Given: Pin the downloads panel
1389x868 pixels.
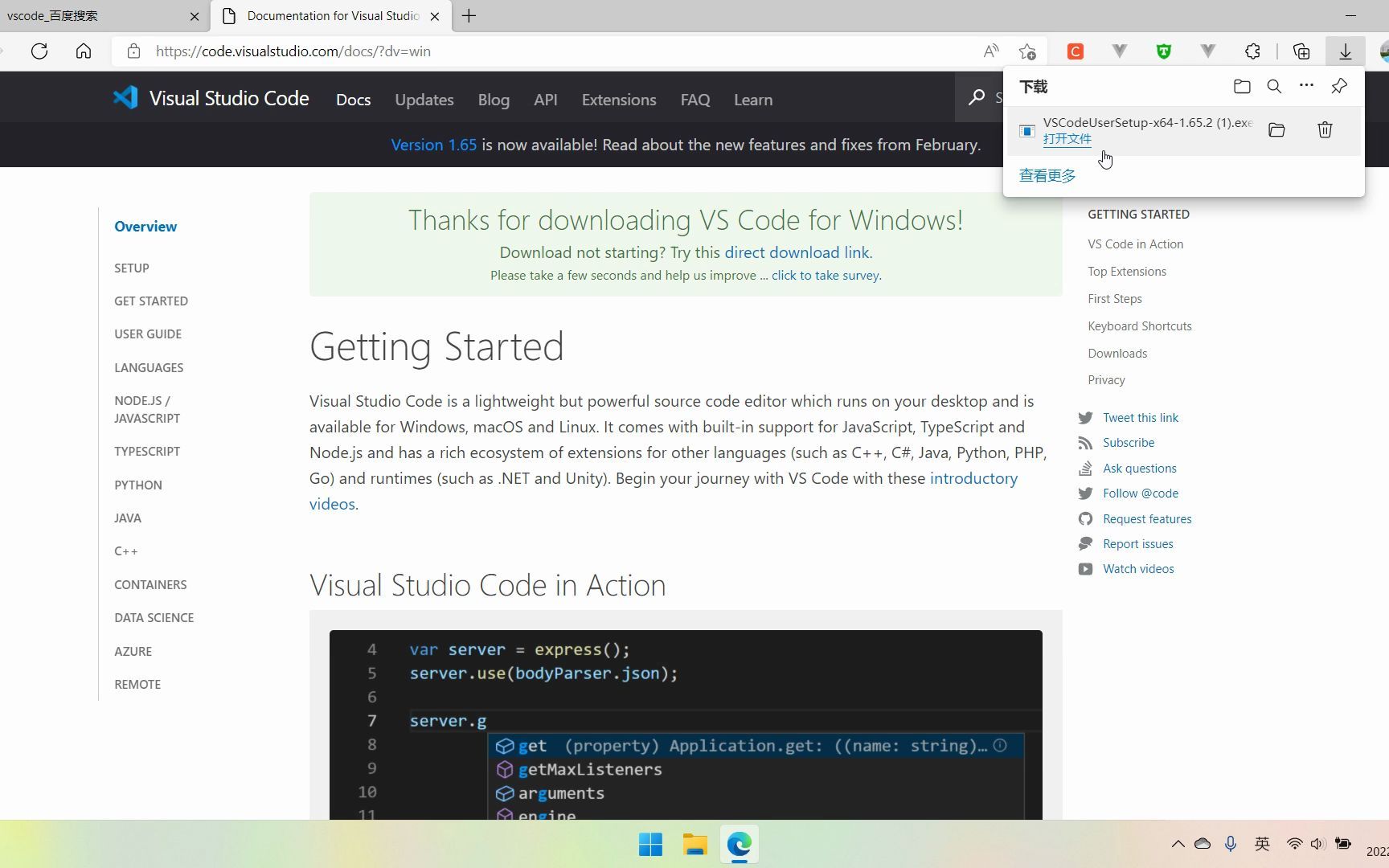Looking at the screenshot, I should (1339, 86).
